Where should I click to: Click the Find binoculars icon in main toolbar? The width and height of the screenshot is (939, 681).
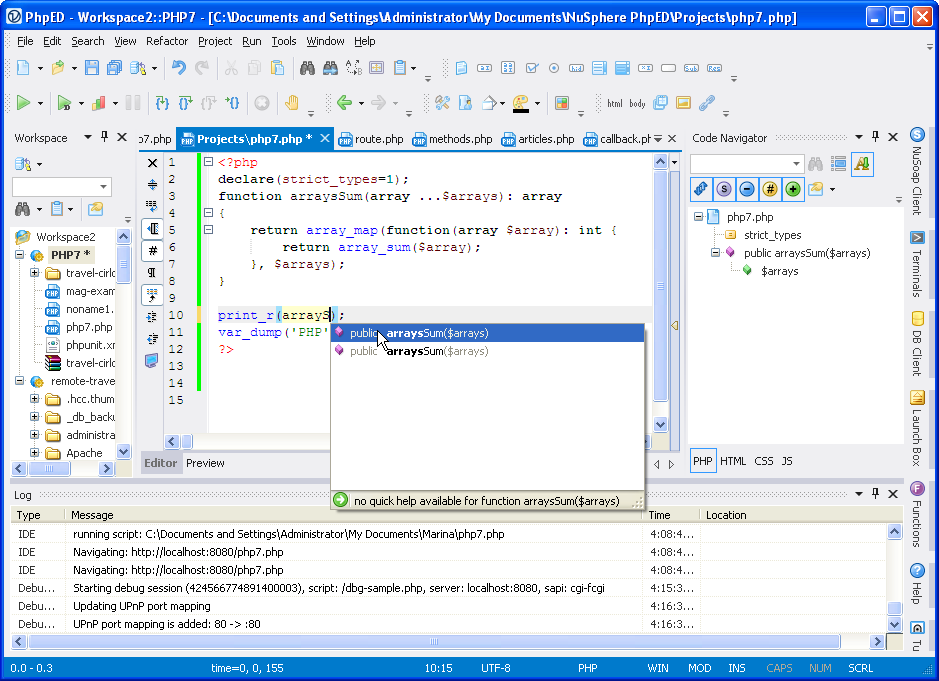point(307,68)
